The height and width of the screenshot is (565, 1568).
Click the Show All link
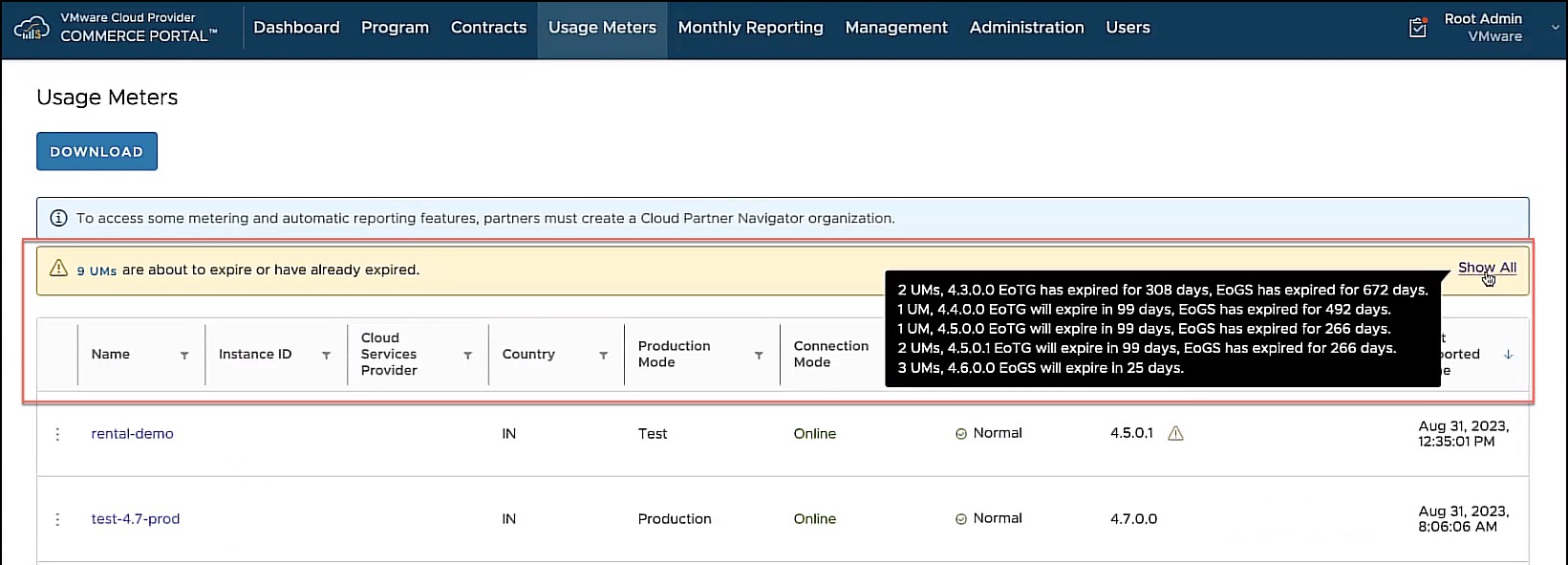[1487, 268]
